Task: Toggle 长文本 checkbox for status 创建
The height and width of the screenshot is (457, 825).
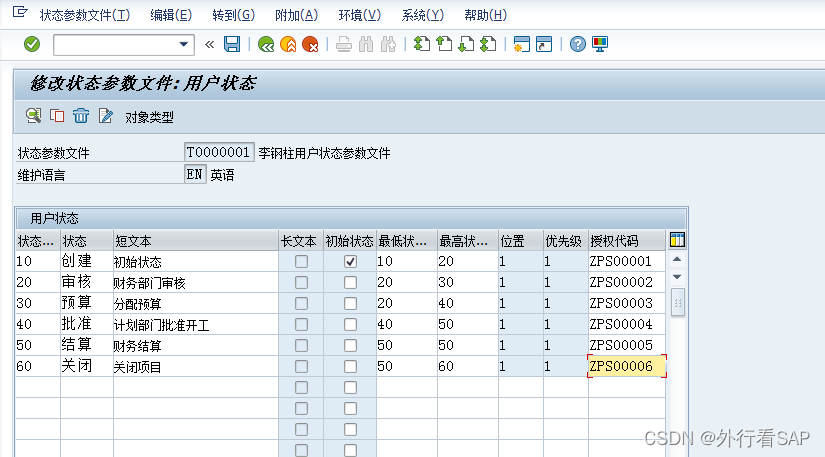Action: (x=301, y=261)
